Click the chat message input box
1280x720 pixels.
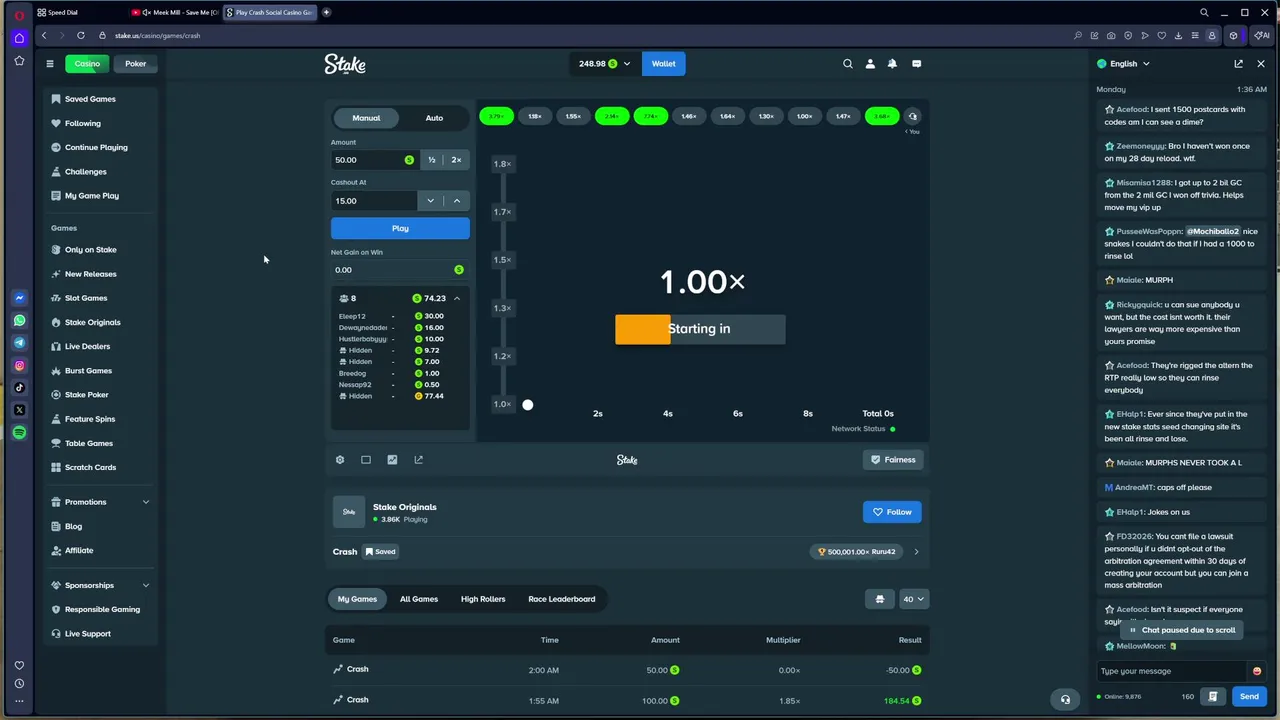[x=1171, y=671]
